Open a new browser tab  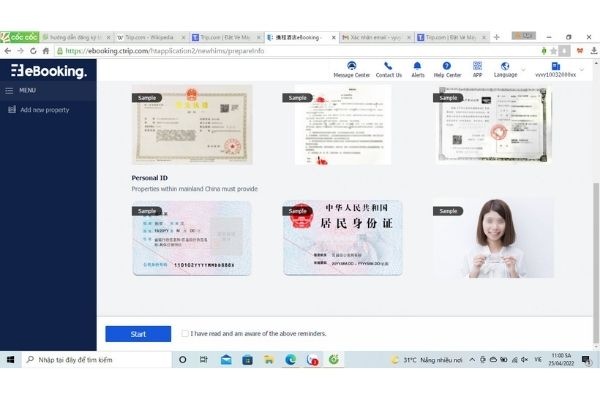tap(496, 37)
